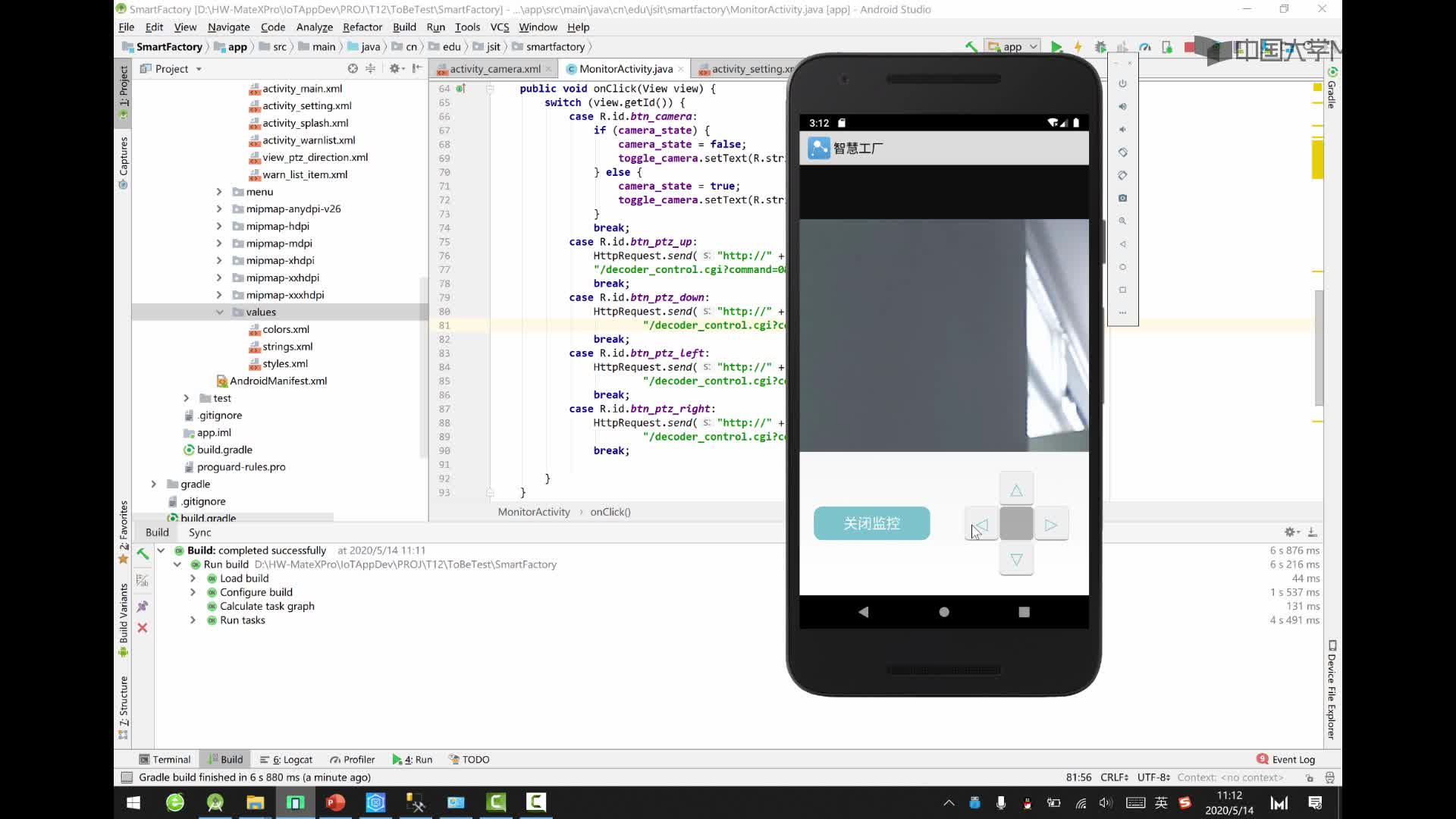Click emulator sidebar Back triangle icon
1456x819 pixels.
coord(1122,244)
